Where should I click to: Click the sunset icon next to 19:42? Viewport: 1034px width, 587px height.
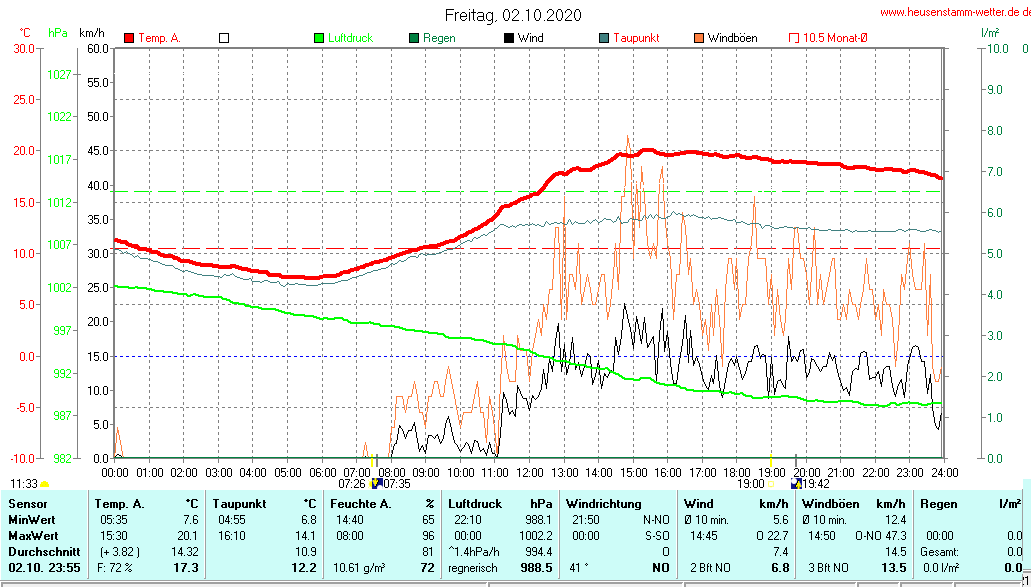[x=794, y=483]
